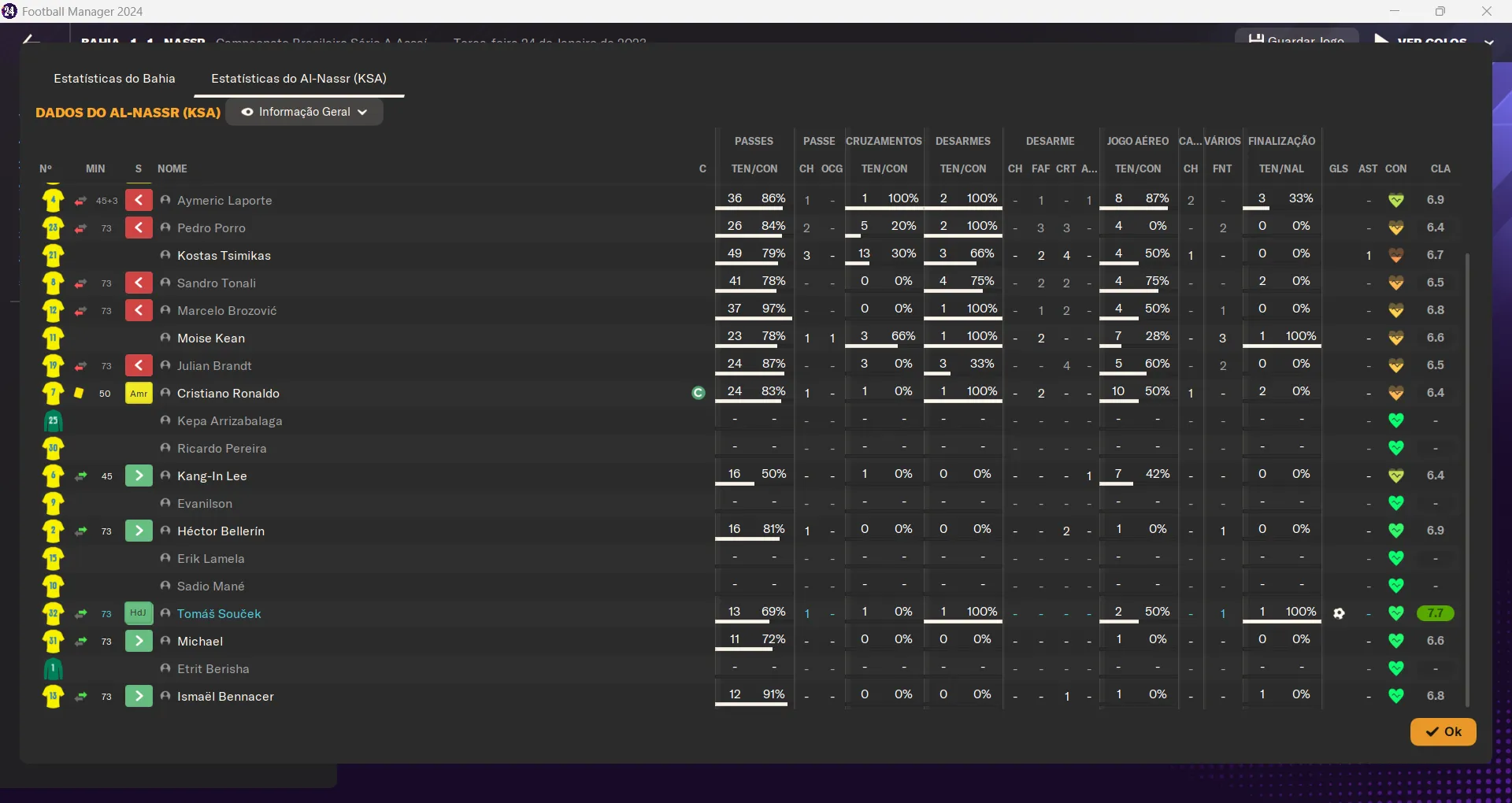This screenshot has width=1512, height=803.
Task: Click Héctor Bellerín's 6.9 rating
Action: [x=1435, y=531]
